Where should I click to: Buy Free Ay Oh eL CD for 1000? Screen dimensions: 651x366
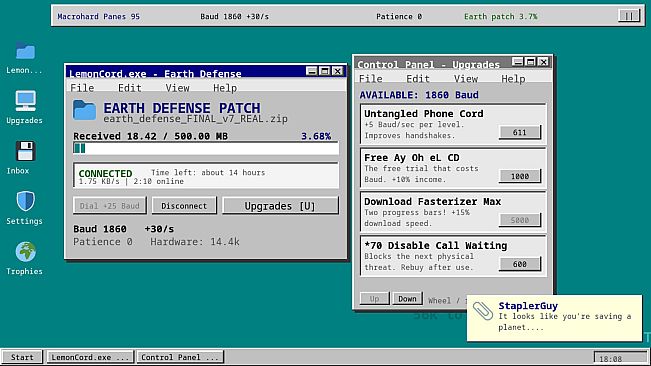520,176
